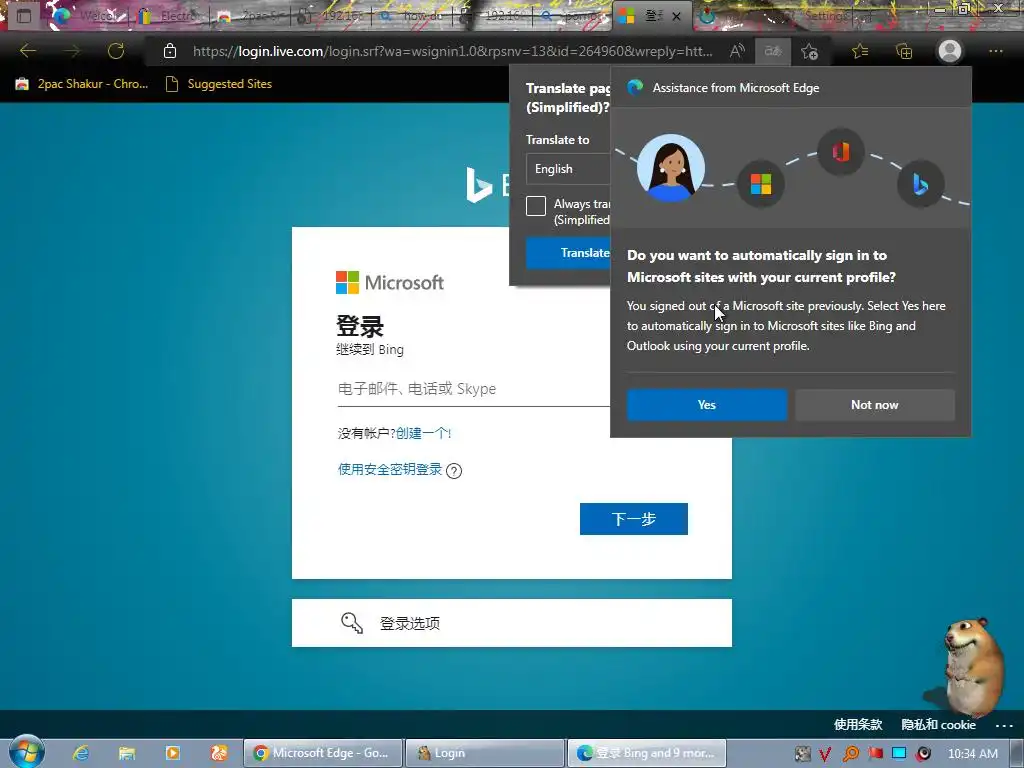Open Read Aloud from the address bar

pyautogui.click(x=737, y=51)
